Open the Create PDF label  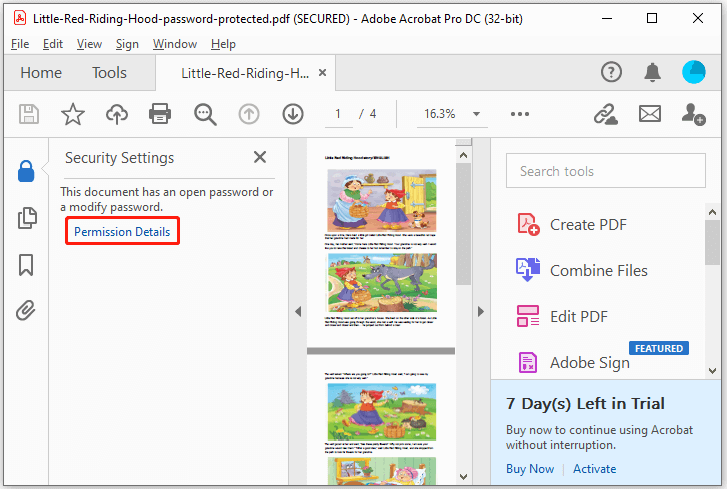(x=588, y=225)
